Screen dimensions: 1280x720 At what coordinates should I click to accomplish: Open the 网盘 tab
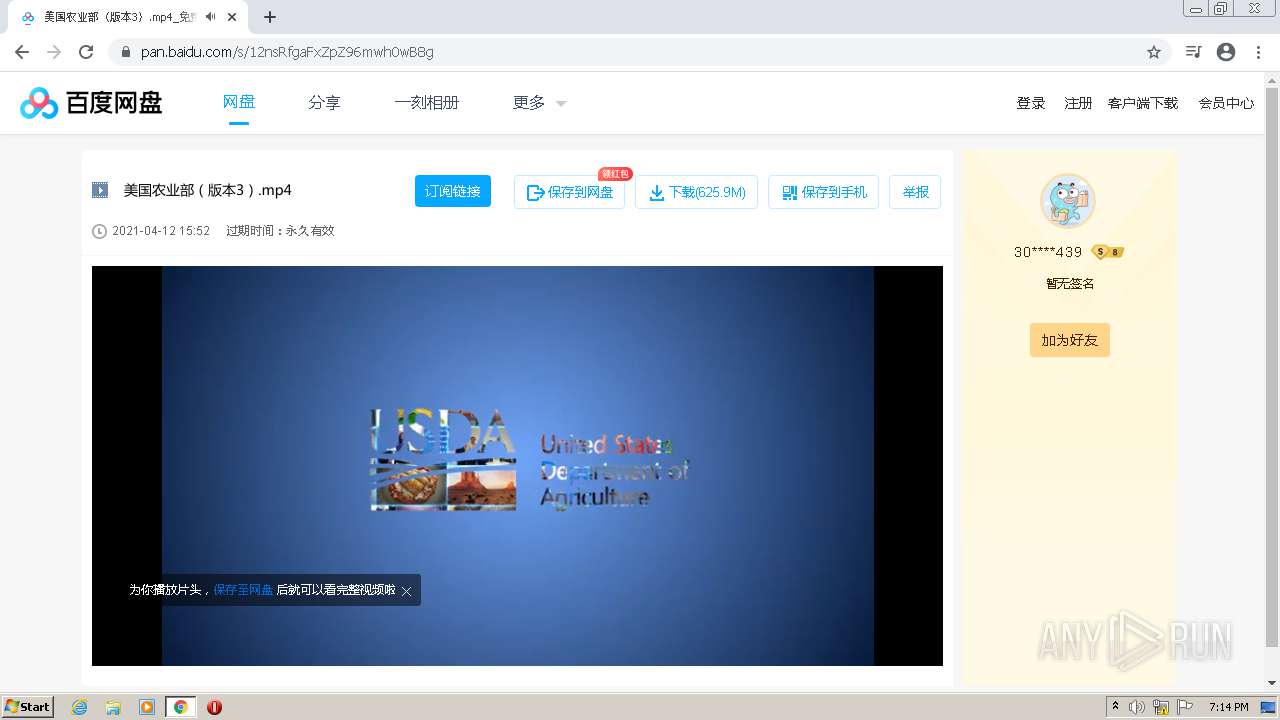pos(238,102)
